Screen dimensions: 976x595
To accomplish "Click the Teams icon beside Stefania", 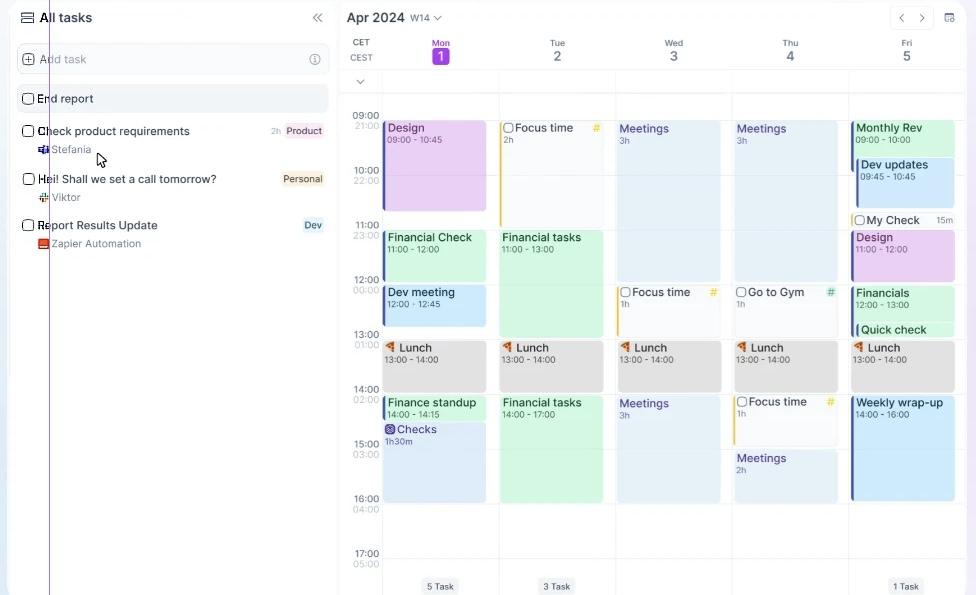I will pos(44,149).
